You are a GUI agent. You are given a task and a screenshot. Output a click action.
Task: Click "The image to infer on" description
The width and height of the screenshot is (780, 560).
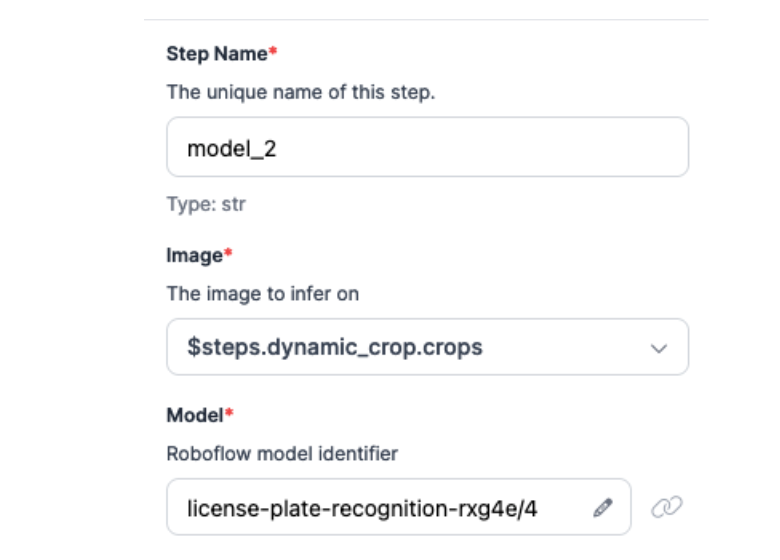point(262,293)
